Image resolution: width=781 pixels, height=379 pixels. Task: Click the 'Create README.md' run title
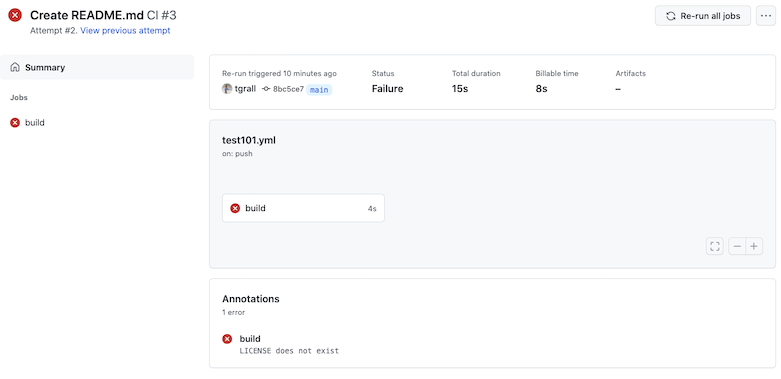87,15
